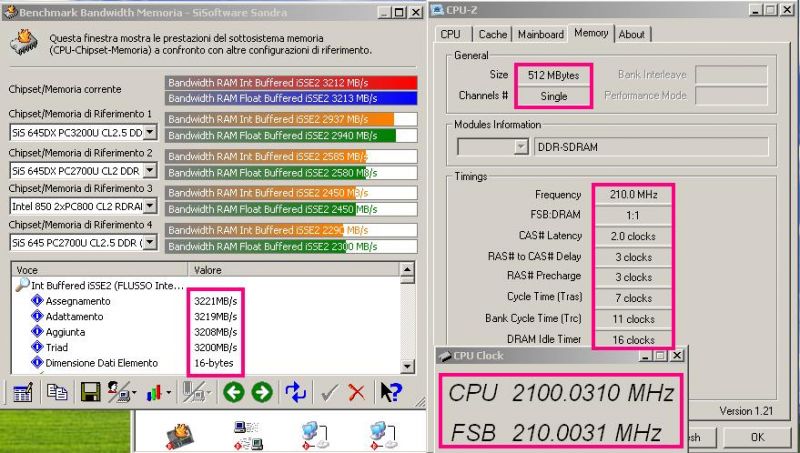The height and width of the screenshot is (453, 800).
Task: Click the FSB 210.0031 MHz readout
Action: click(x=557, y=433)
